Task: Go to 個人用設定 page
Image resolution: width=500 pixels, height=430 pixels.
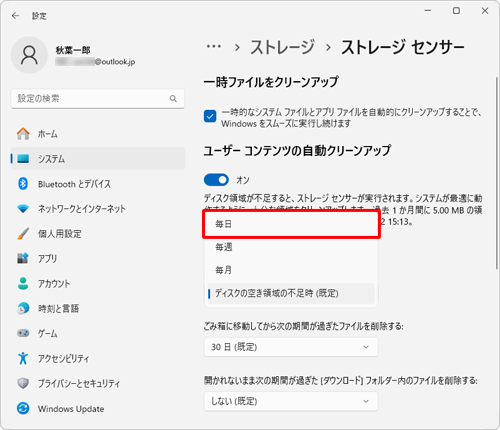Action: point(97,234)
